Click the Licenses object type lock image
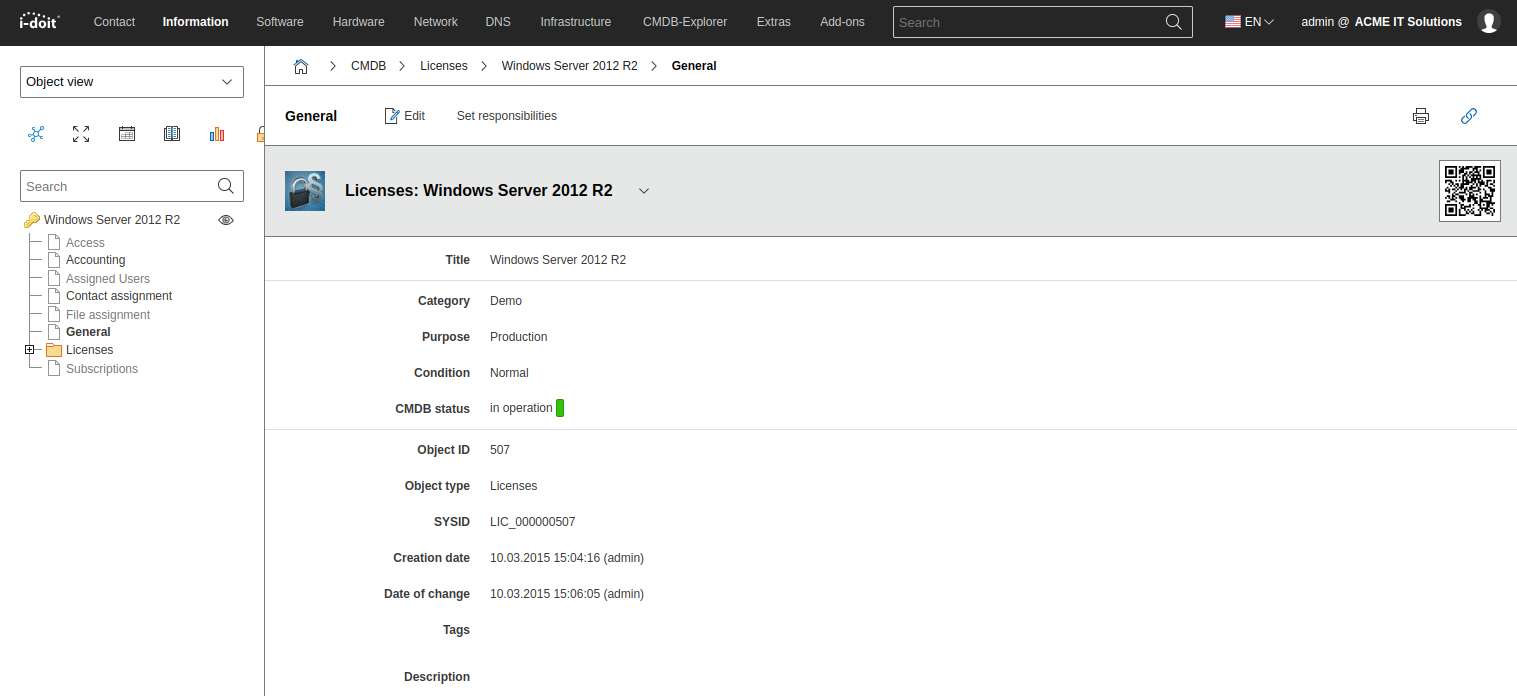This screenshot has width=1517, height=696. coord(305,190)
